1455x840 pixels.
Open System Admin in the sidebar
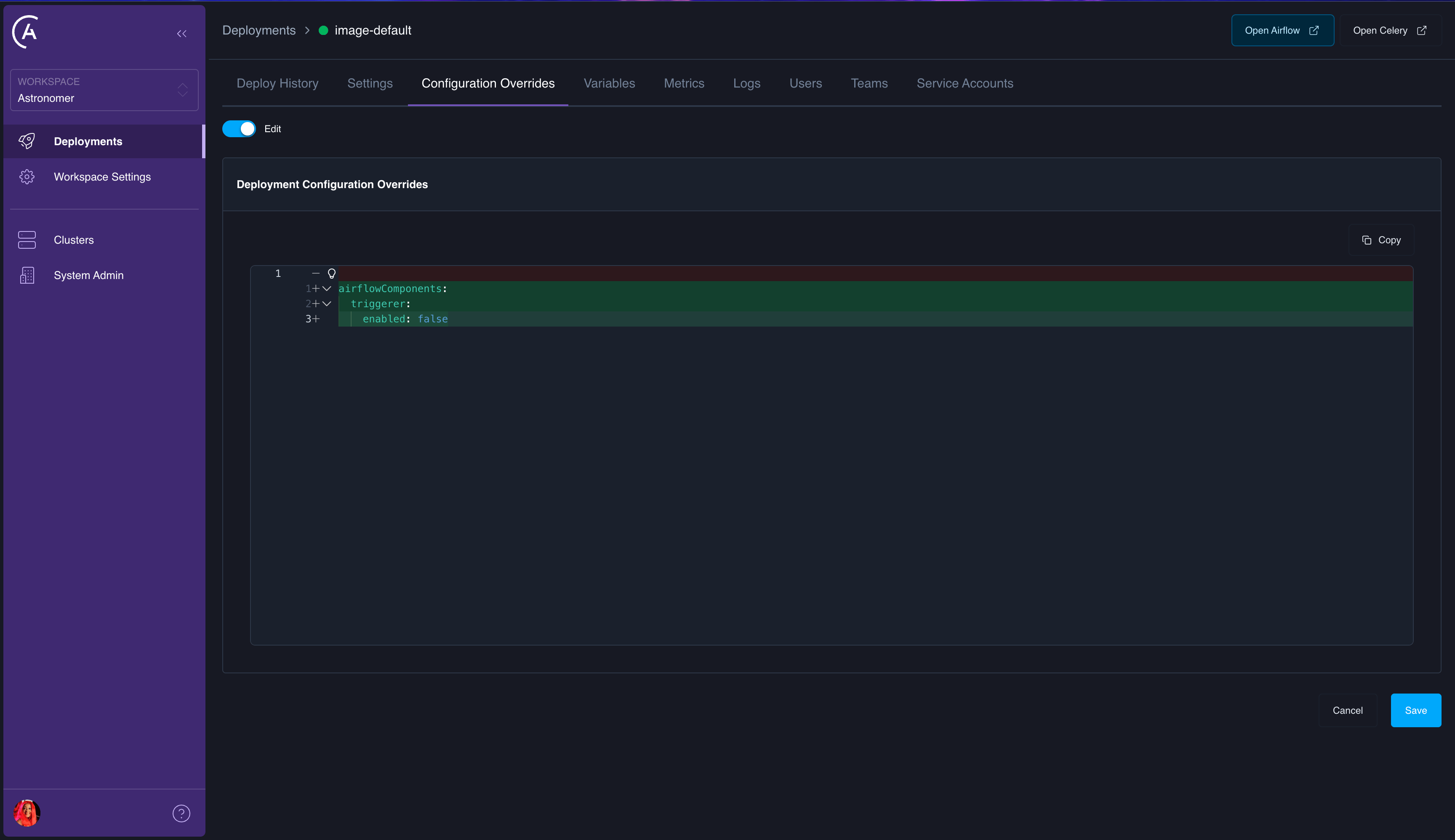click(x=104, y=275)
